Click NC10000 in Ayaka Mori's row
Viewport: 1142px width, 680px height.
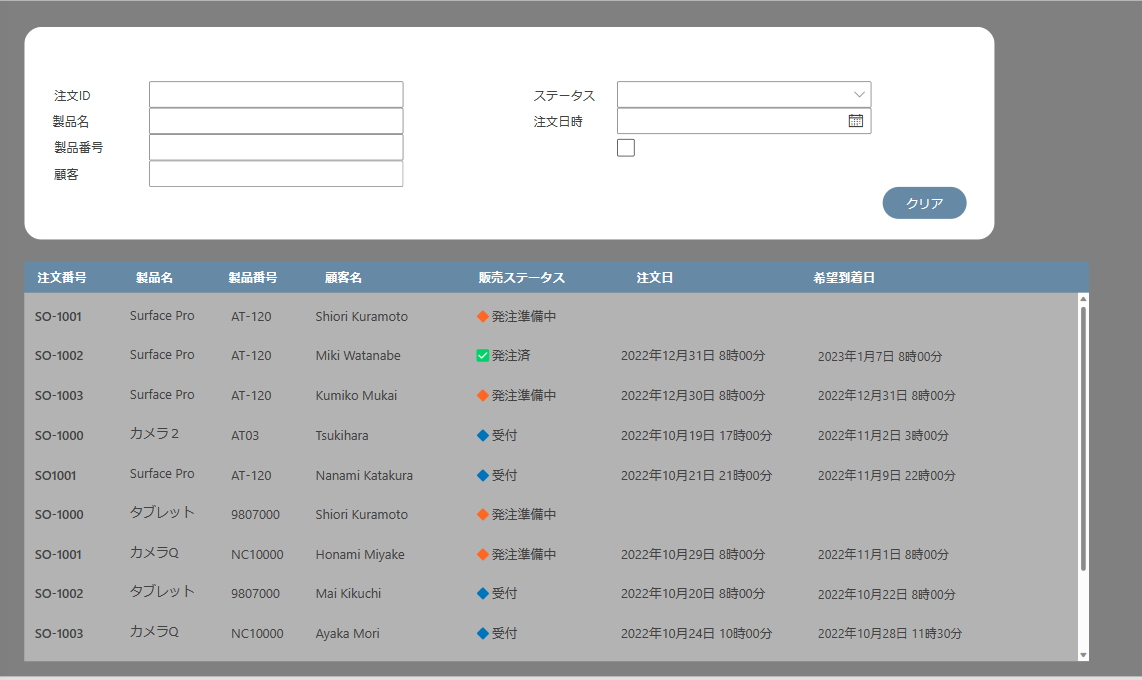pos(257,633)
